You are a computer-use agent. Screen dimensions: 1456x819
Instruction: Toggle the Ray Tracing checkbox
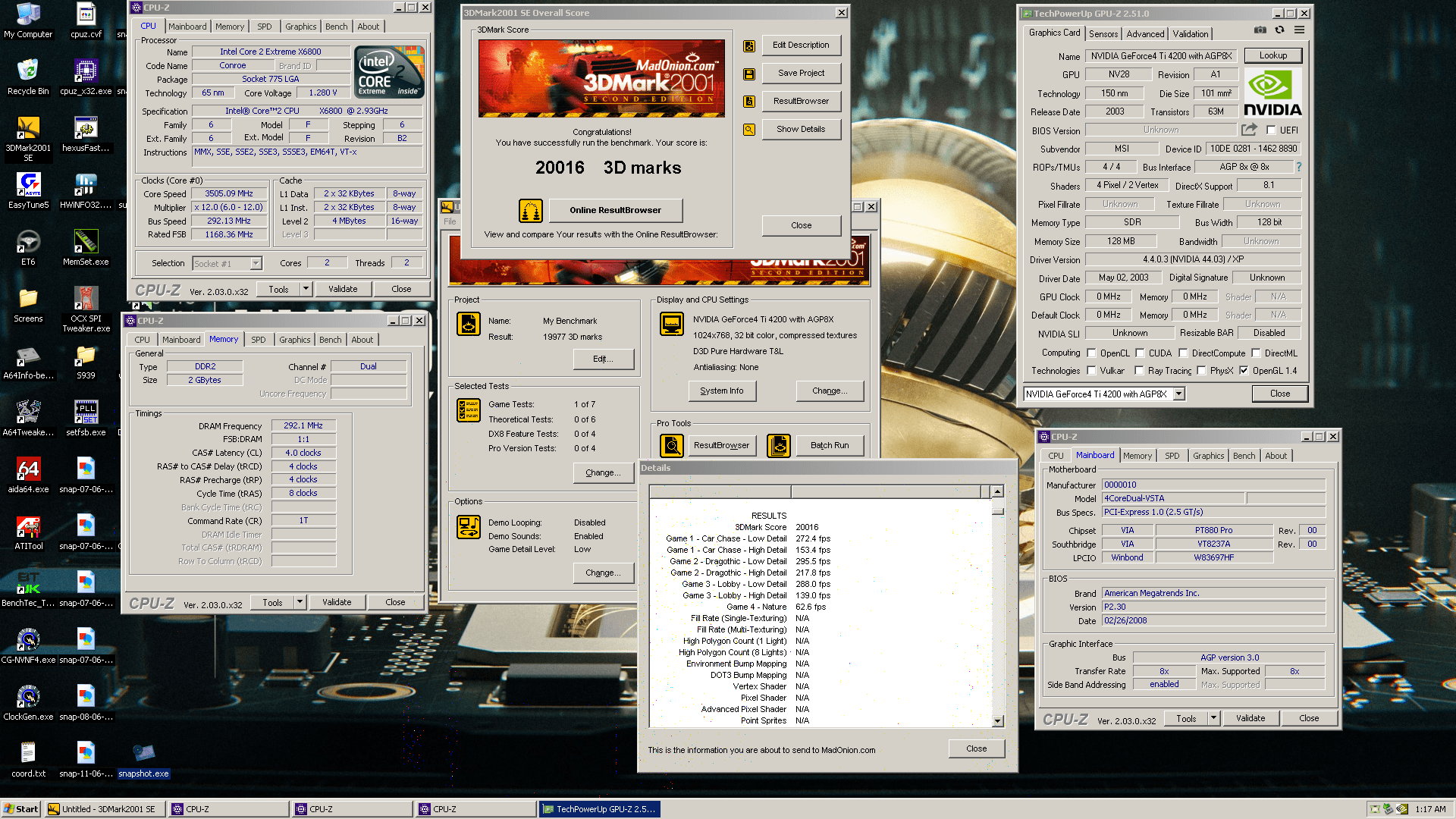[1139, 371]
